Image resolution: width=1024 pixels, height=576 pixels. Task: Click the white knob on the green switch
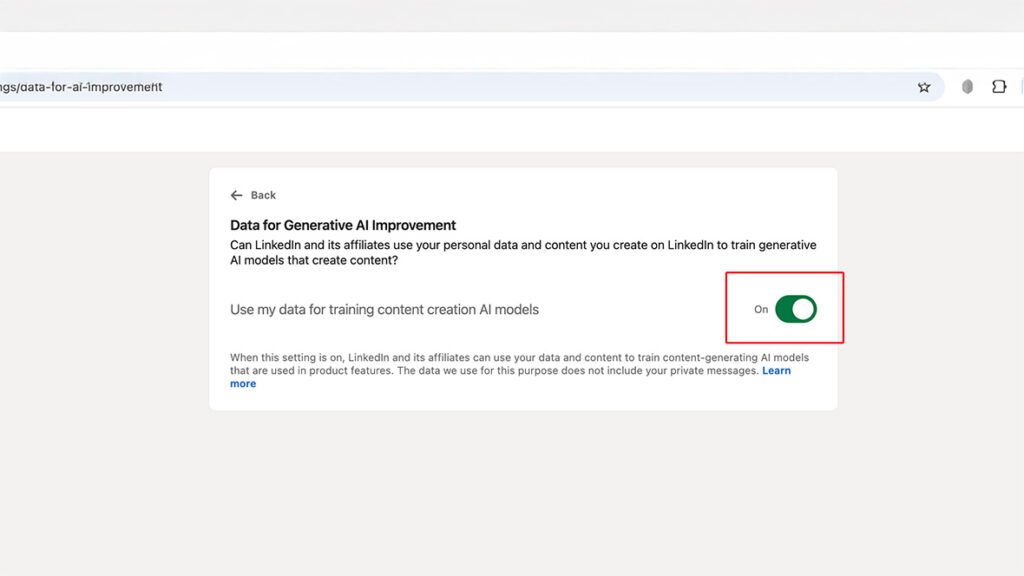tap(804, 309)
